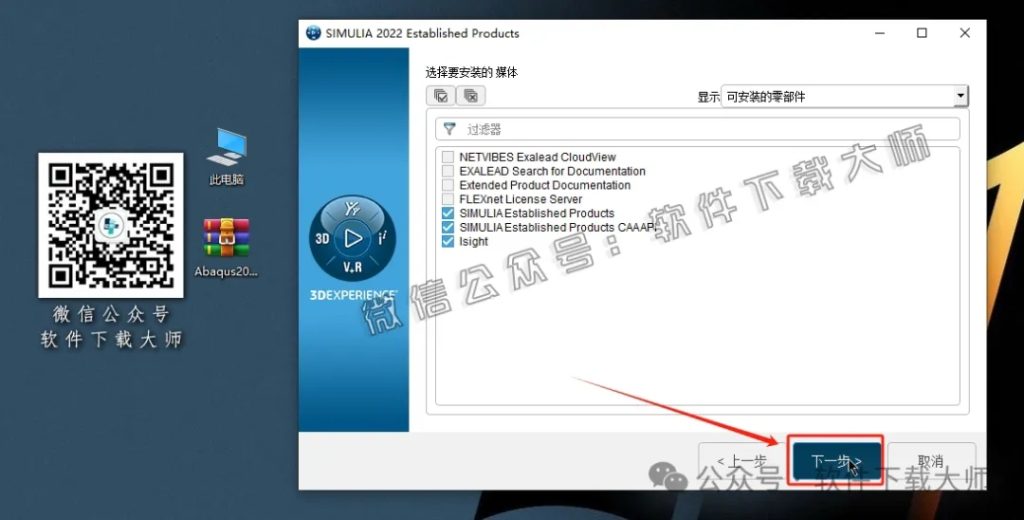Screen dimensions: 1024x520
Task: Click the 下一步 next button
Action: coord(836,461)
